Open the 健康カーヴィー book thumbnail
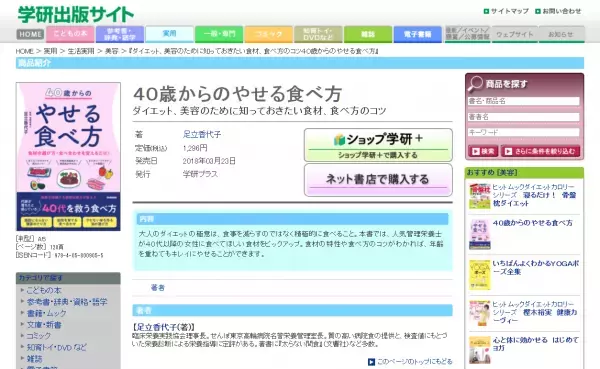This screenshot has width=600, height=369. click(479, 313)
